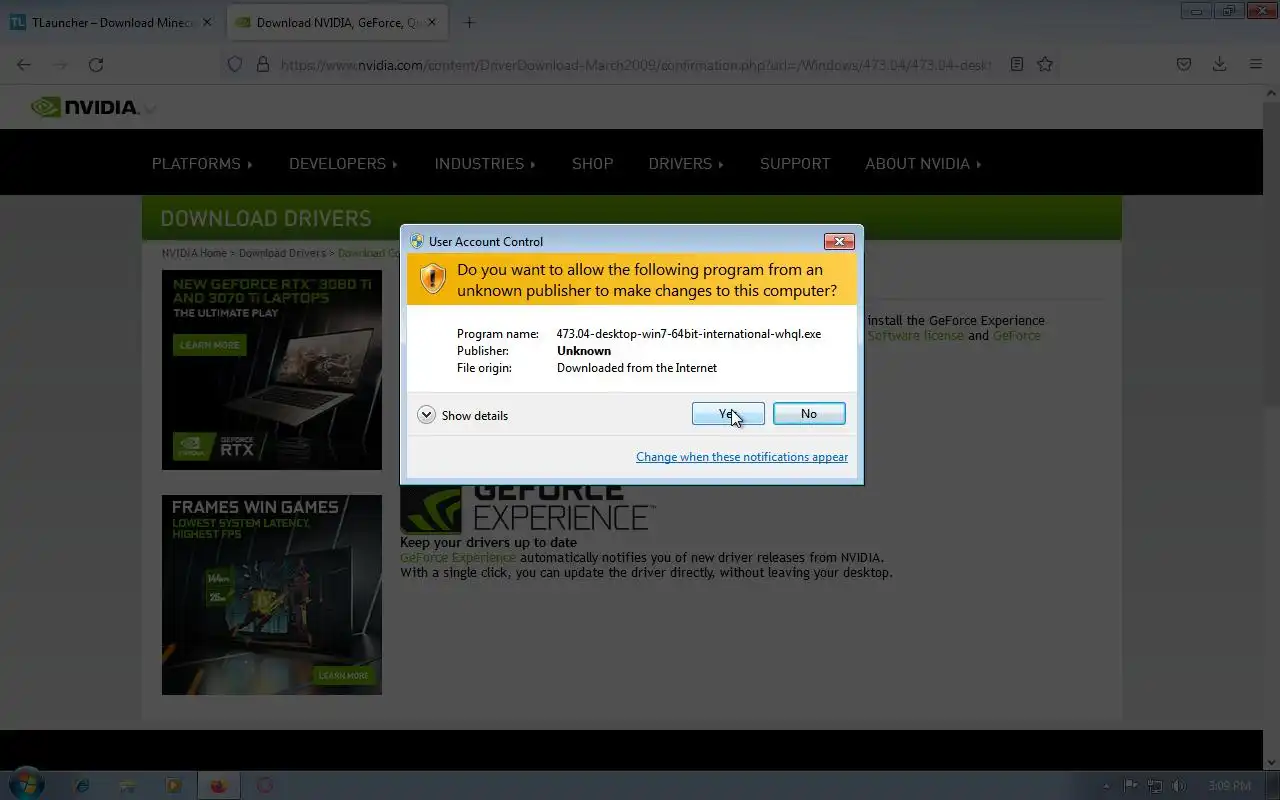Click No in the User Account Control dialog
The image size is (1280, 800).
(809, 414)
